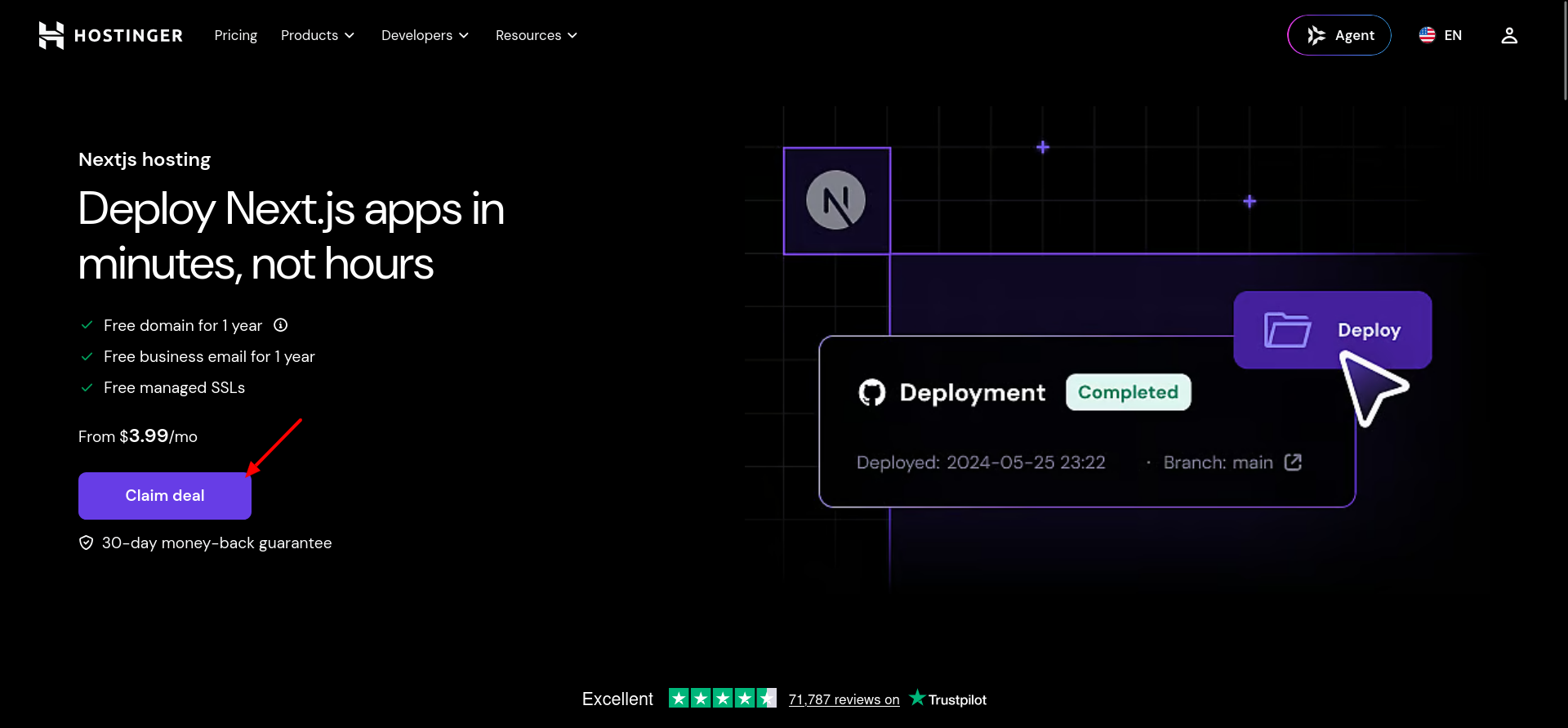This screenshot has width=1568, height=728.
Task: Click the money-back guarantee shield icon
Action: 86,543
